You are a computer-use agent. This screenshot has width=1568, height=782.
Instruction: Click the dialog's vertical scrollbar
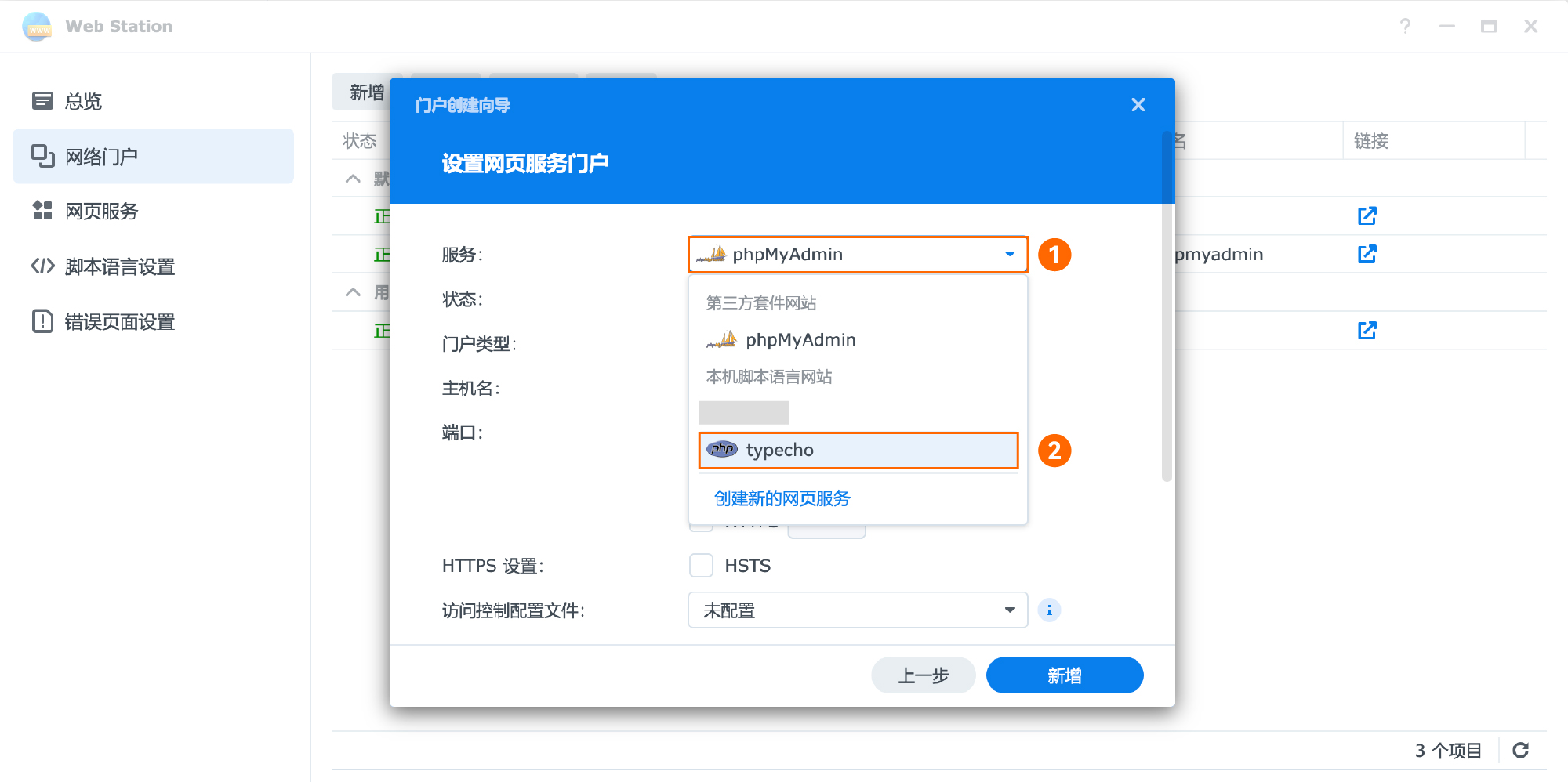click(1167, 313)
